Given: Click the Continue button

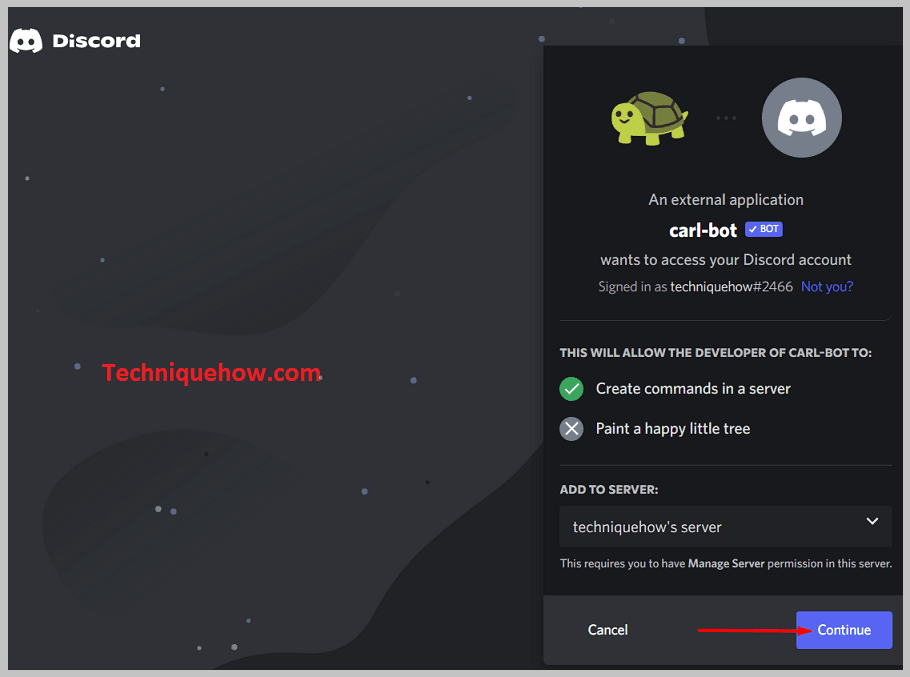Looking at the screenshot, I should pyautogui.click(x=844, y=630).
